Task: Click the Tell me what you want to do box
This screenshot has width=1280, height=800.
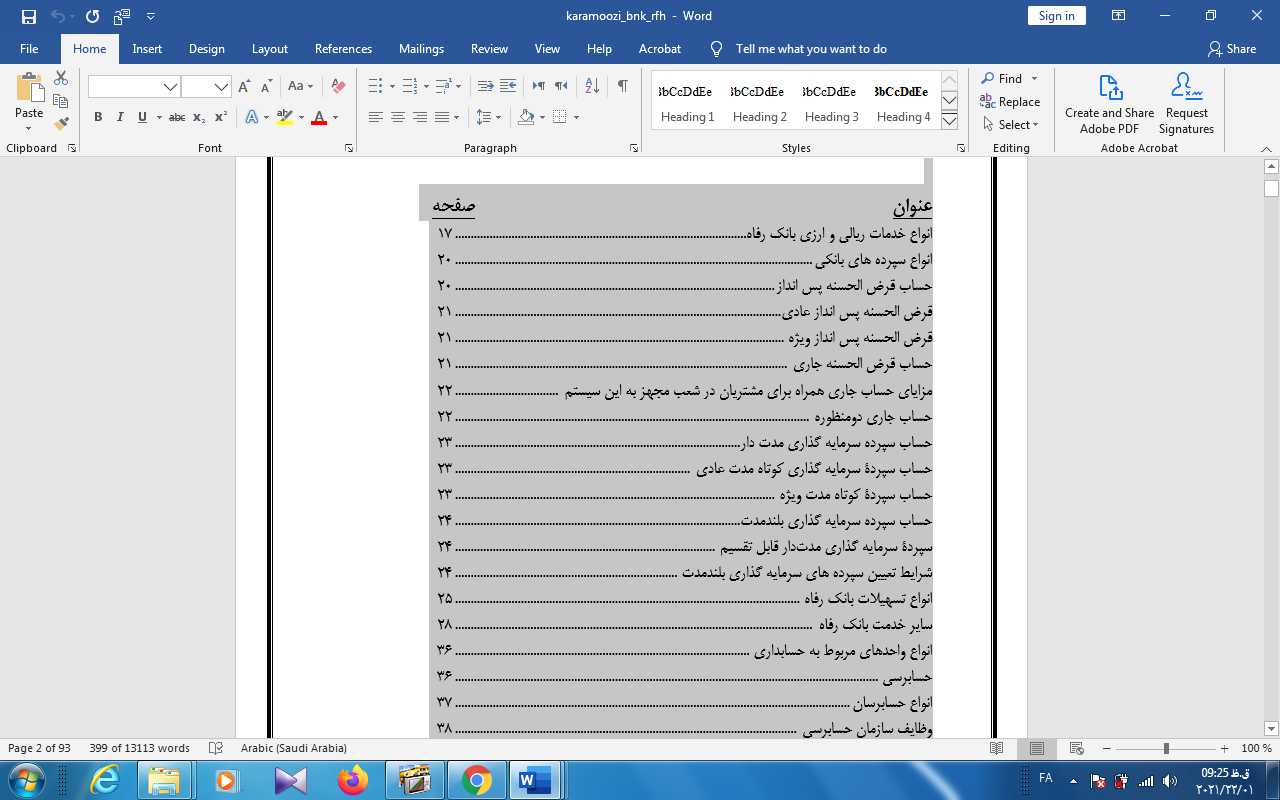Action: coord(810,49)
